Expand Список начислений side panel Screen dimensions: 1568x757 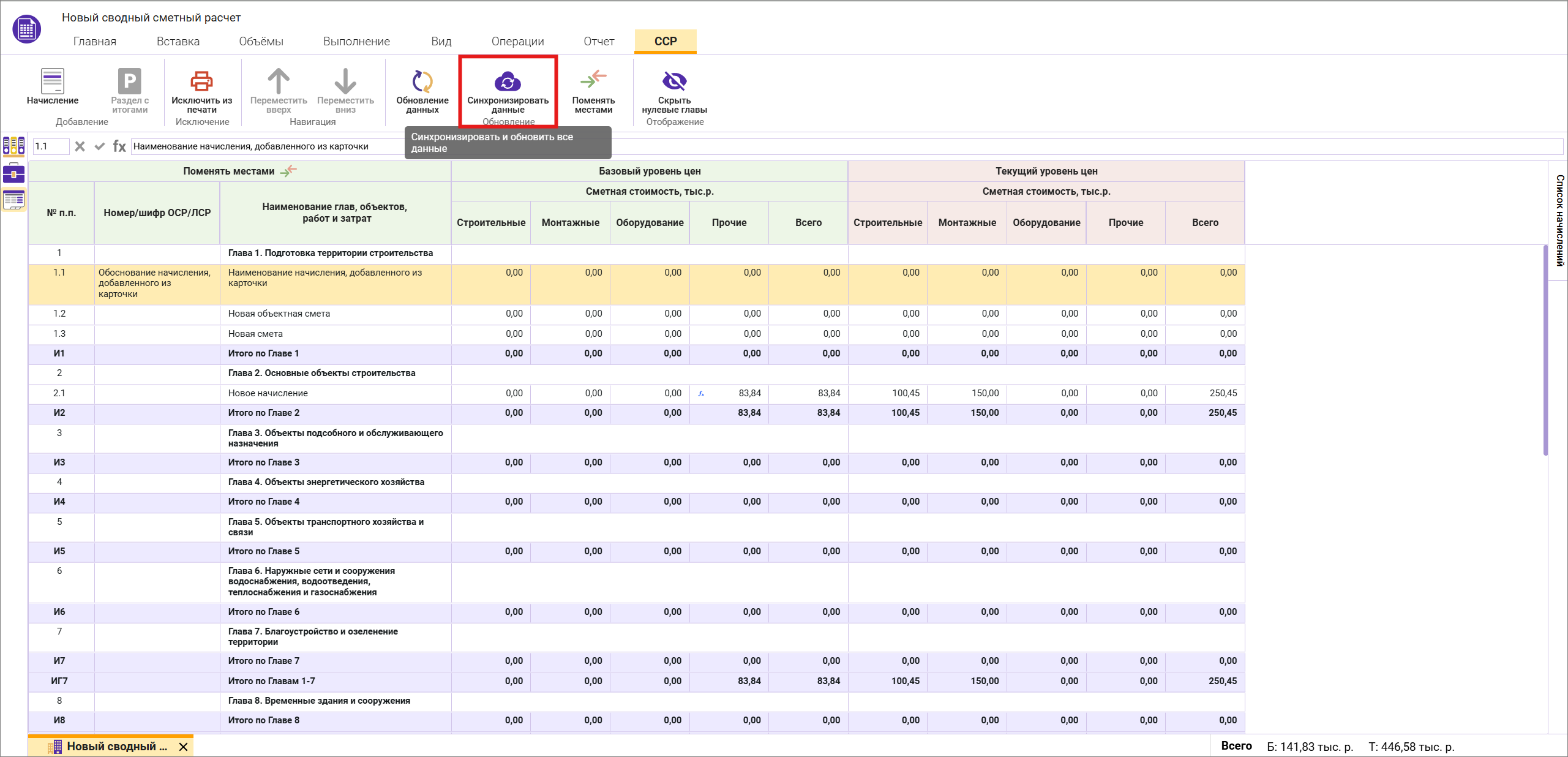point(1559,220)
